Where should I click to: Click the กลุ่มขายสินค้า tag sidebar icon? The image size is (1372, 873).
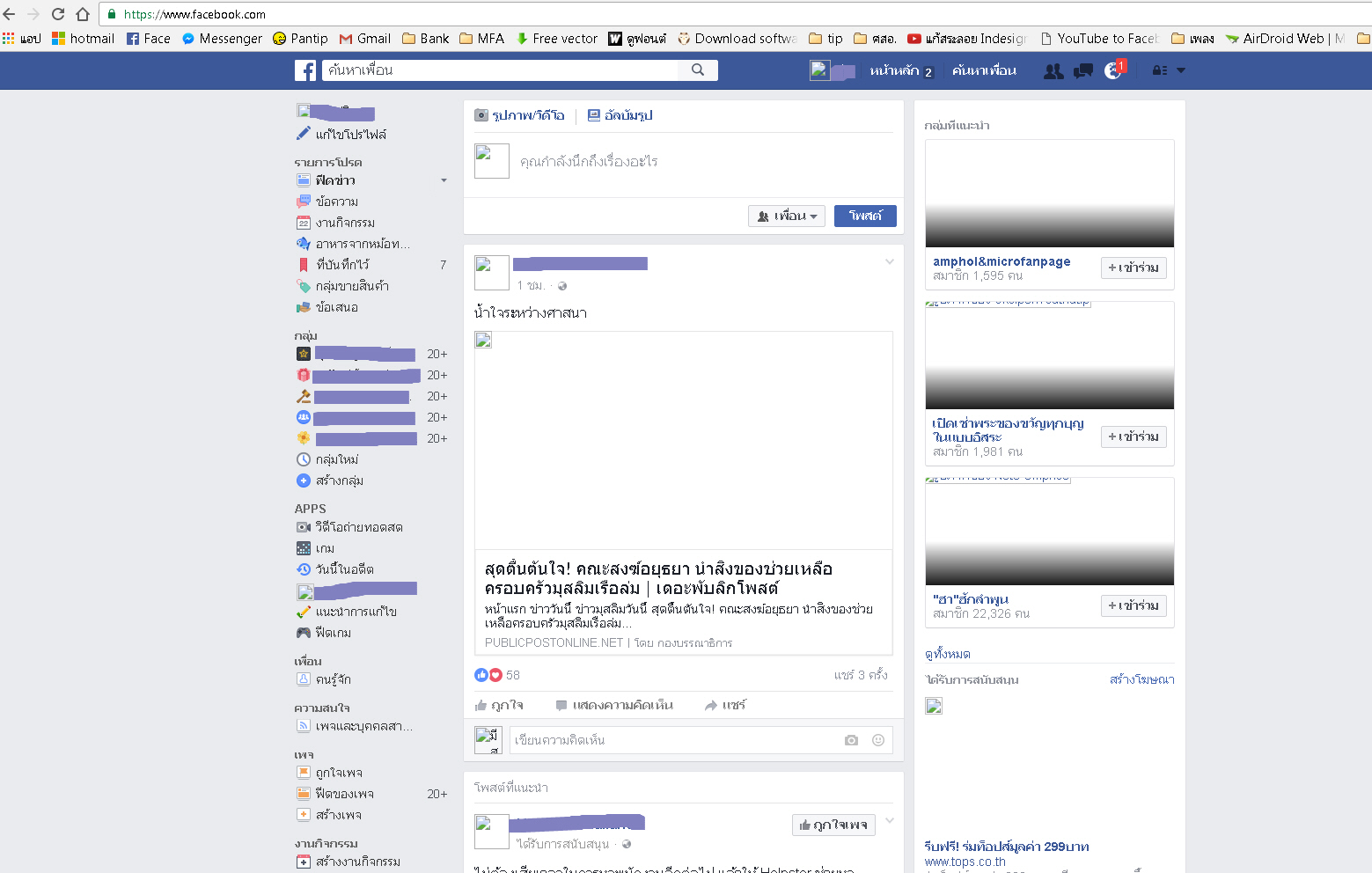click(x=304, y=286)
